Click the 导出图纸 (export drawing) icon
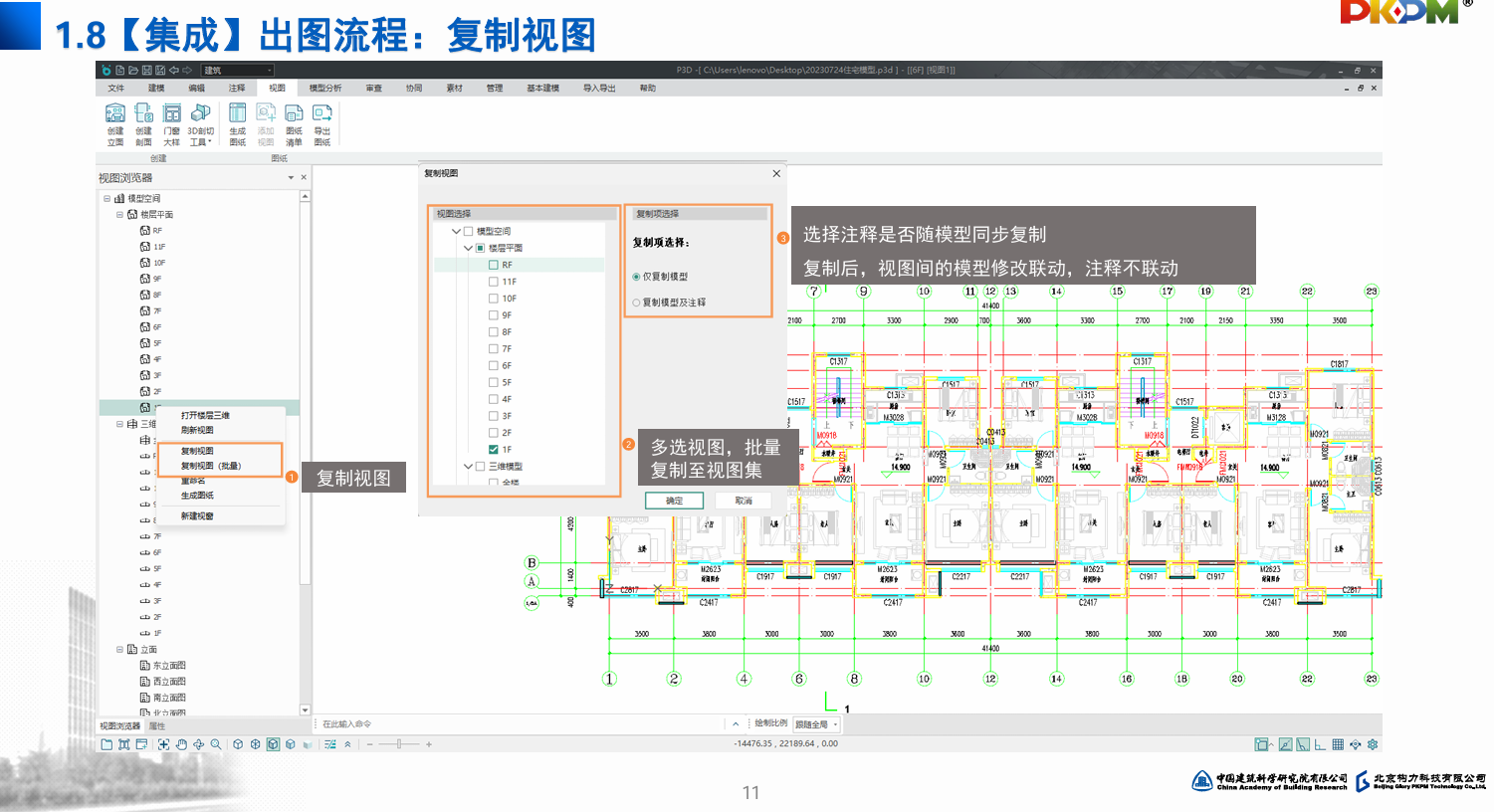Screen dimensions: 1494x812 click(x=322, y=123)
